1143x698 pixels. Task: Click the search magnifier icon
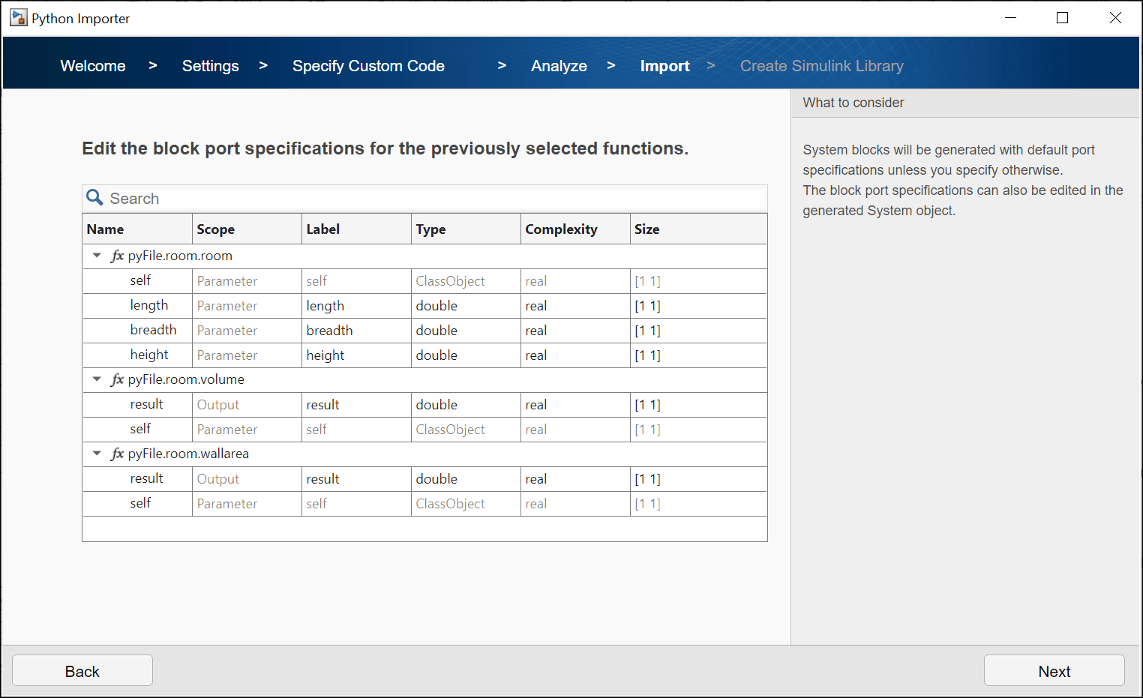(95, 197)
